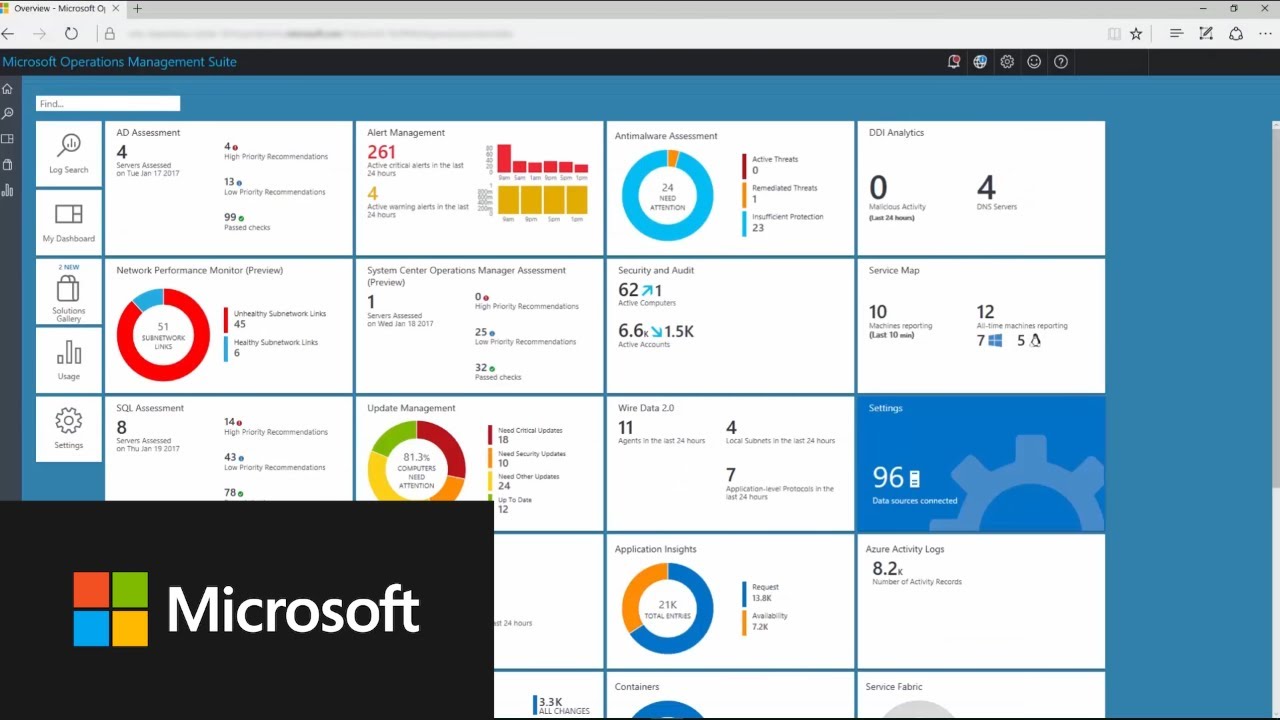Click home icon in left sidebar
The height and width of the screenshot is (720, 1280).
coord(8,89)
